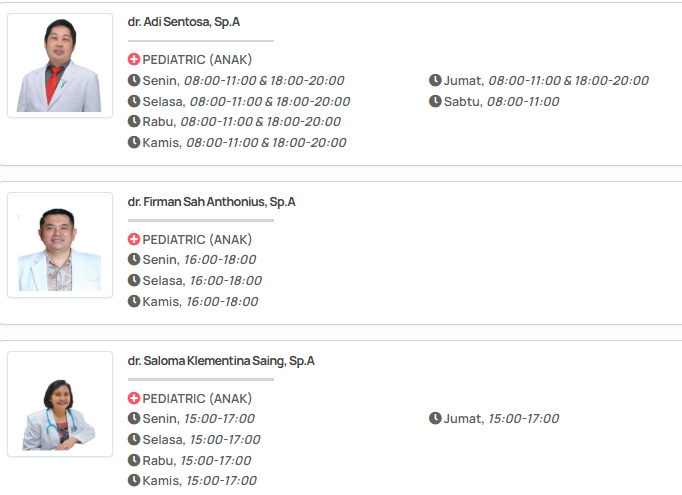This screenshot has width=682, height=495.
Task: Click clock icon beside Adi Sentosa's Jumat schedule
Action: pos(435,80)
